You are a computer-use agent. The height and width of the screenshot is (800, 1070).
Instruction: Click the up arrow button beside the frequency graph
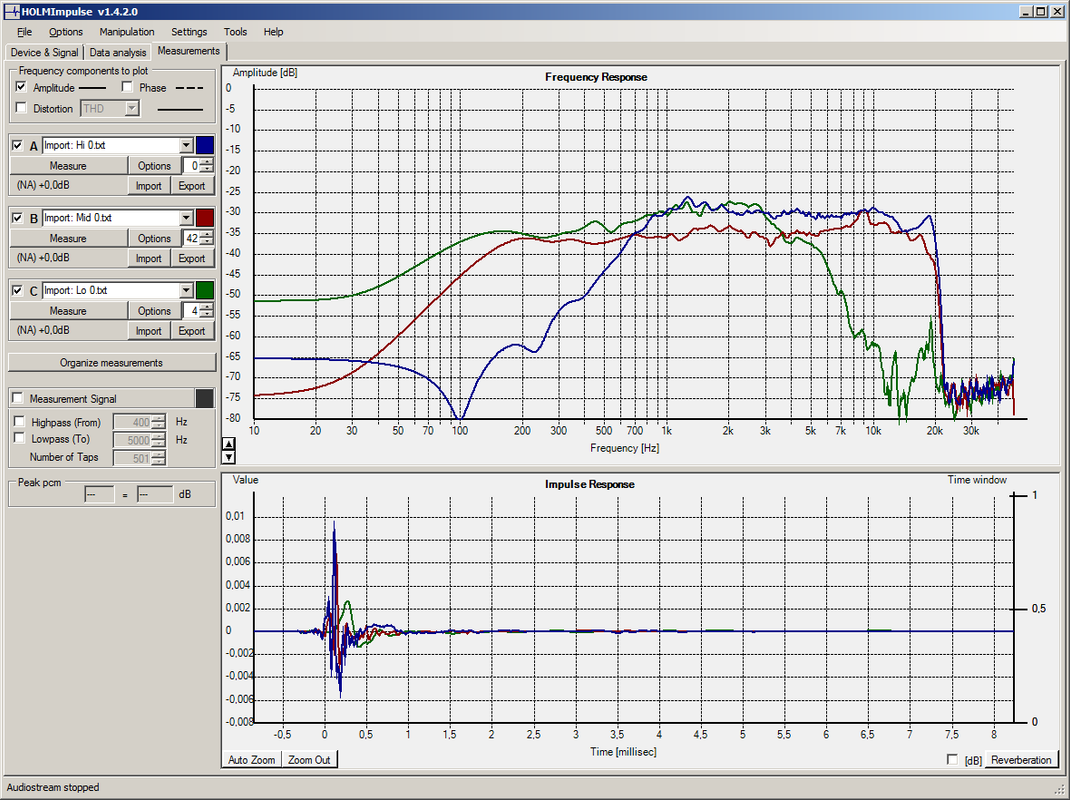pyautogui.click(x=229, y=444)
